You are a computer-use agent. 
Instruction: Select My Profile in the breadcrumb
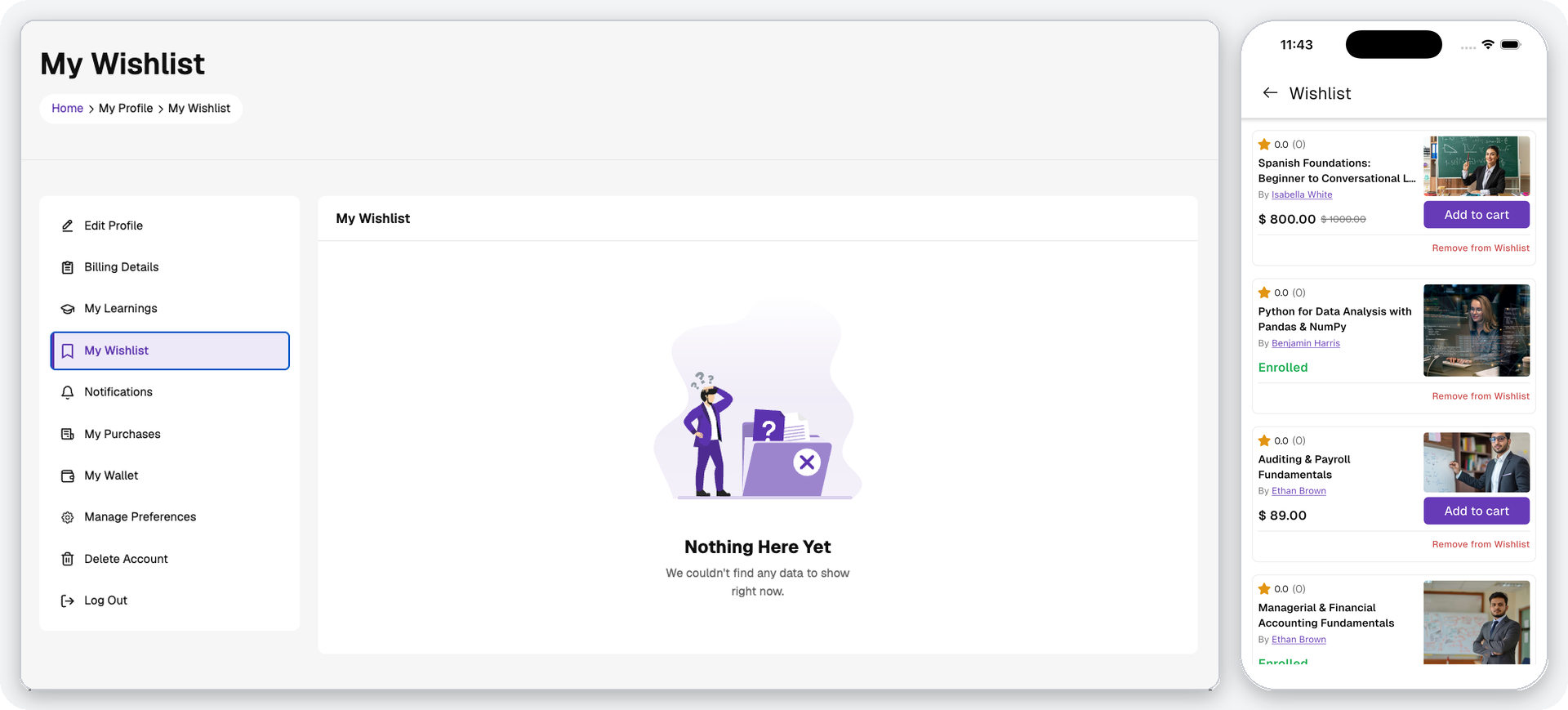(x=126, y=108)
